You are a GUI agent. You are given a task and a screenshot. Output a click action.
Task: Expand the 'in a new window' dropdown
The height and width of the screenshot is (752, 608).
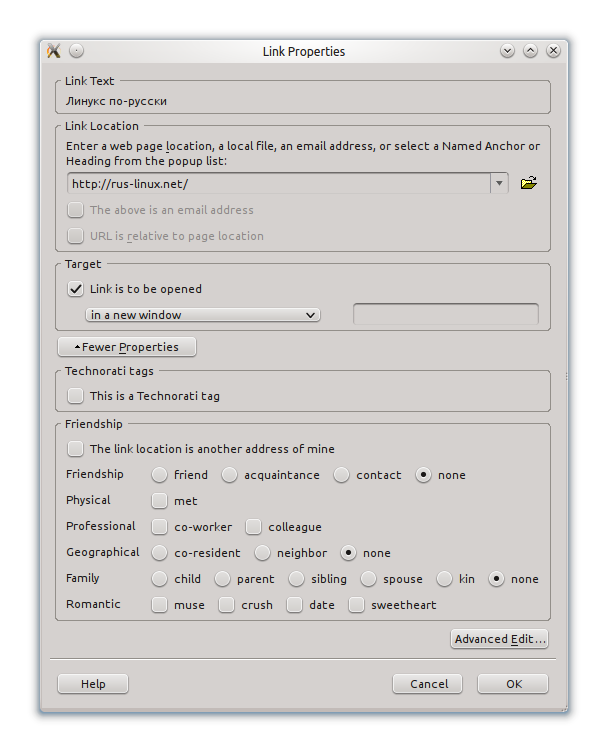[x=203, y=315]
